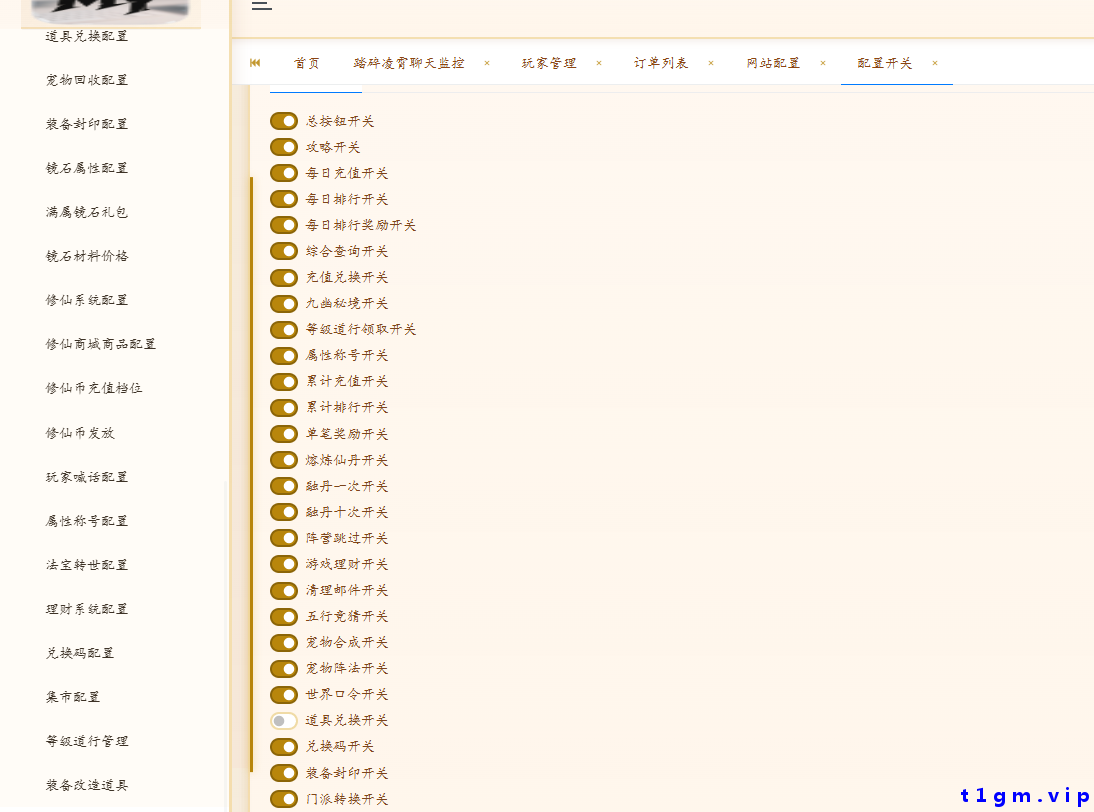Close the 踏碎凌霄聊天监控 tab
The width and height of the screenshot is (1094, 812).
[x=487, y=62]
